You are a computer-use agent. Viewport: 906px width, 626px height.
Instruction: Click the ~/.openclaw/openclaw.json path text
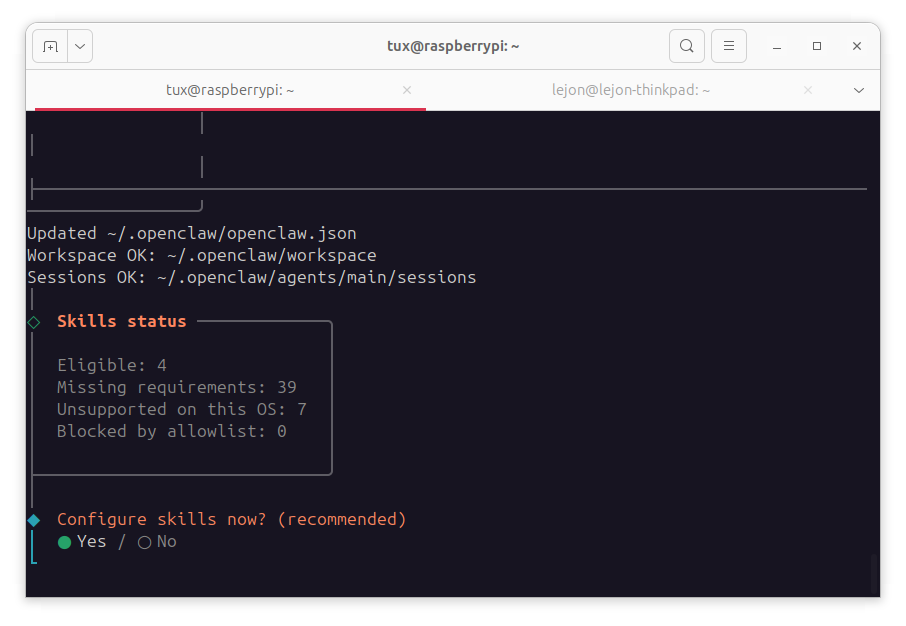(231, 233)
